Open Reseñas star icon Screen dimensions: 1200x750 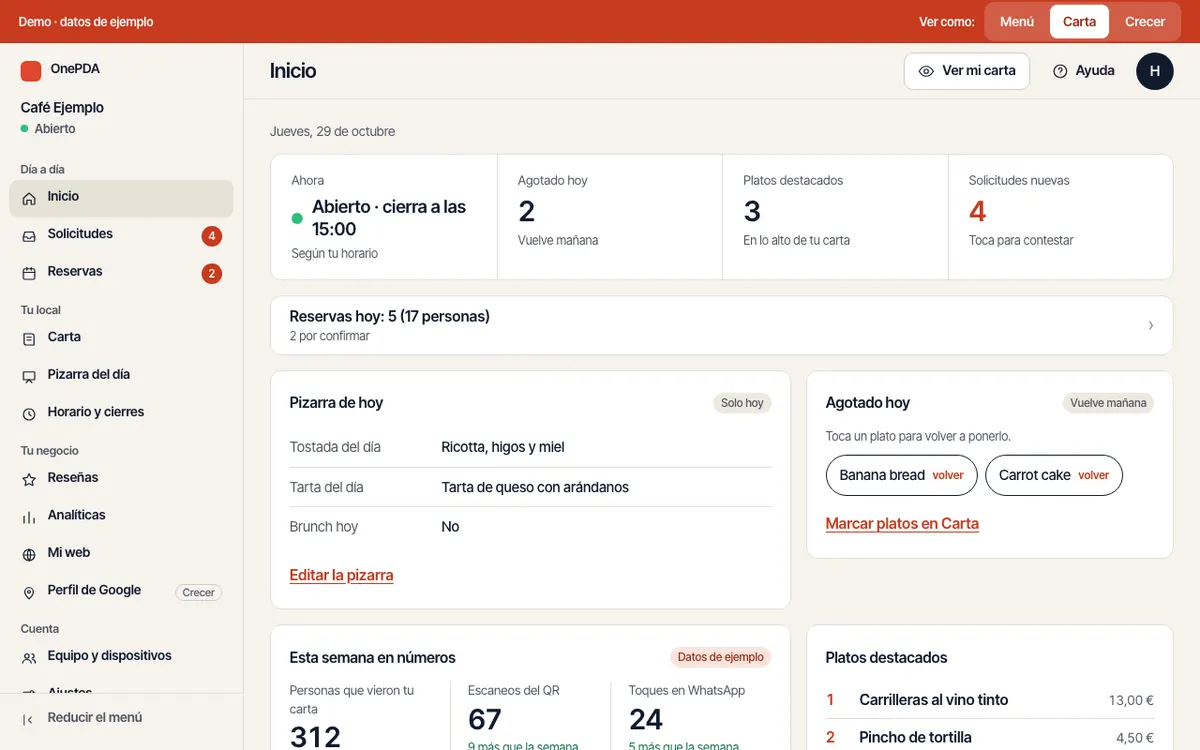[x=29, y=479]
